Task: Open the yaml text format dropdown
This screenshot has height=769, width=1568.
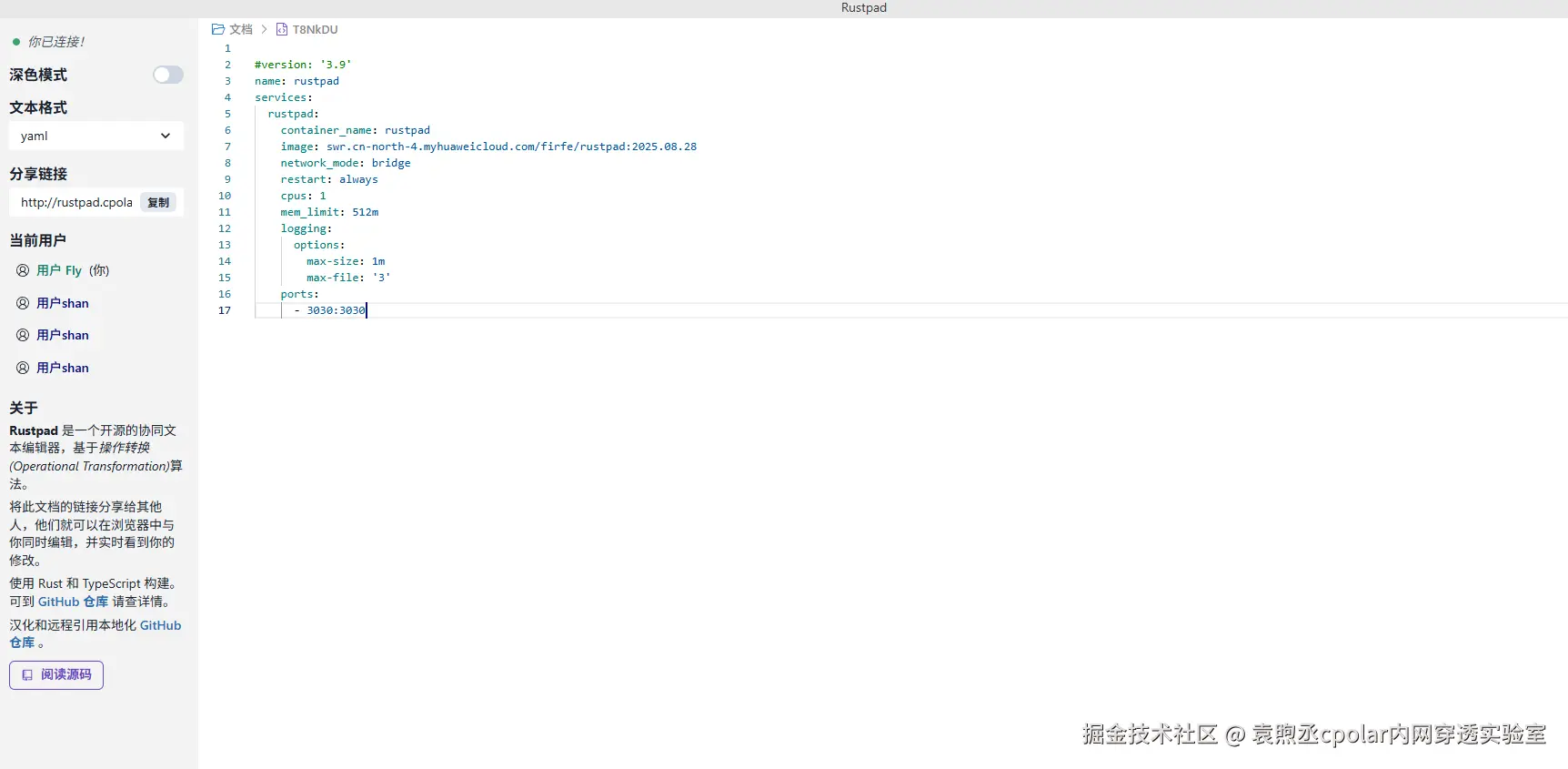Action: coord(95,136)
